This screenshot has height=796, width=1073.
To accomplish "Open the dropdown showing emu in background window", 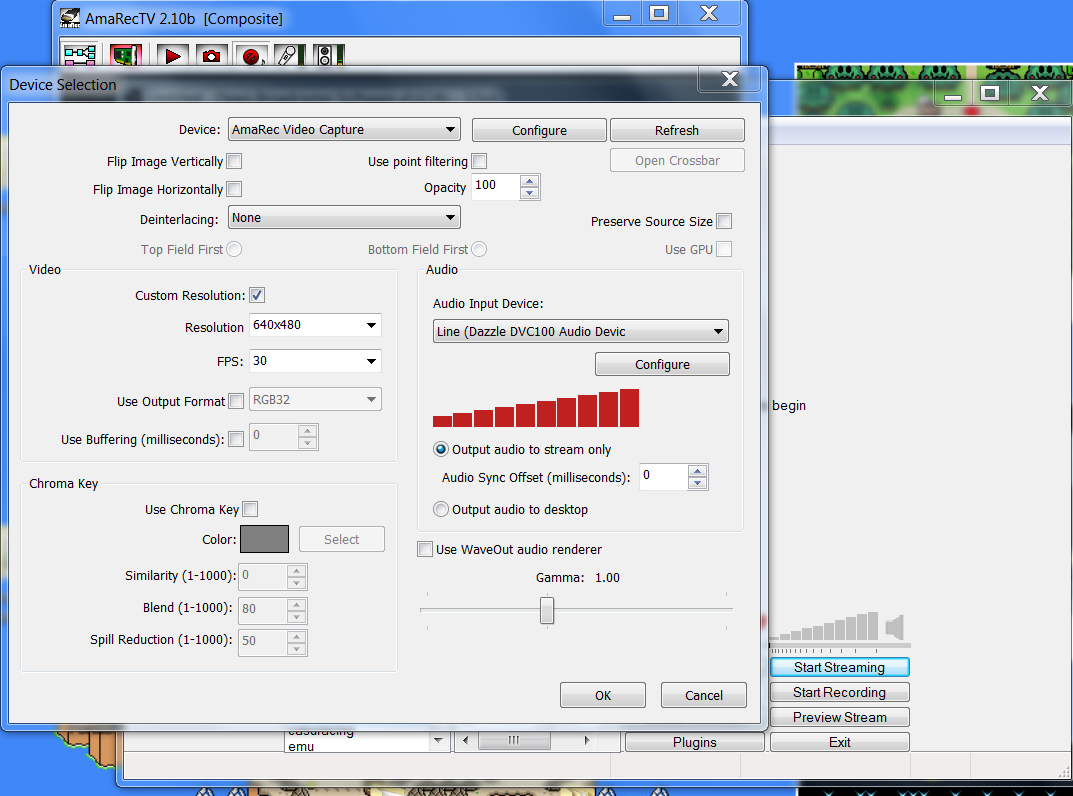I will [438, 740].
